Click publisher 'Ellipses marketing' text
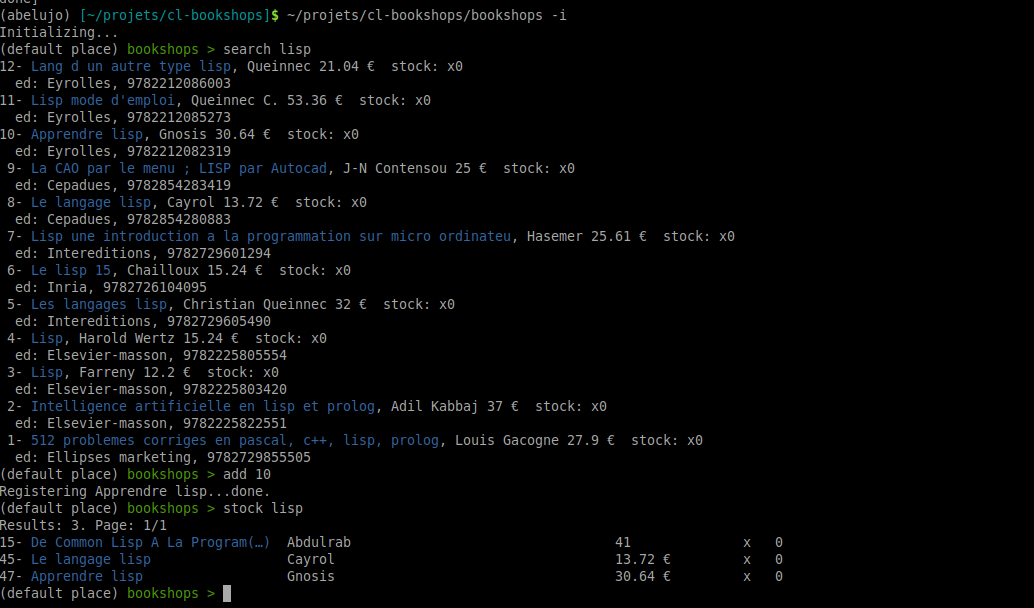The width and height of the screenshot is (1034, 608). [x=119, y=458]
